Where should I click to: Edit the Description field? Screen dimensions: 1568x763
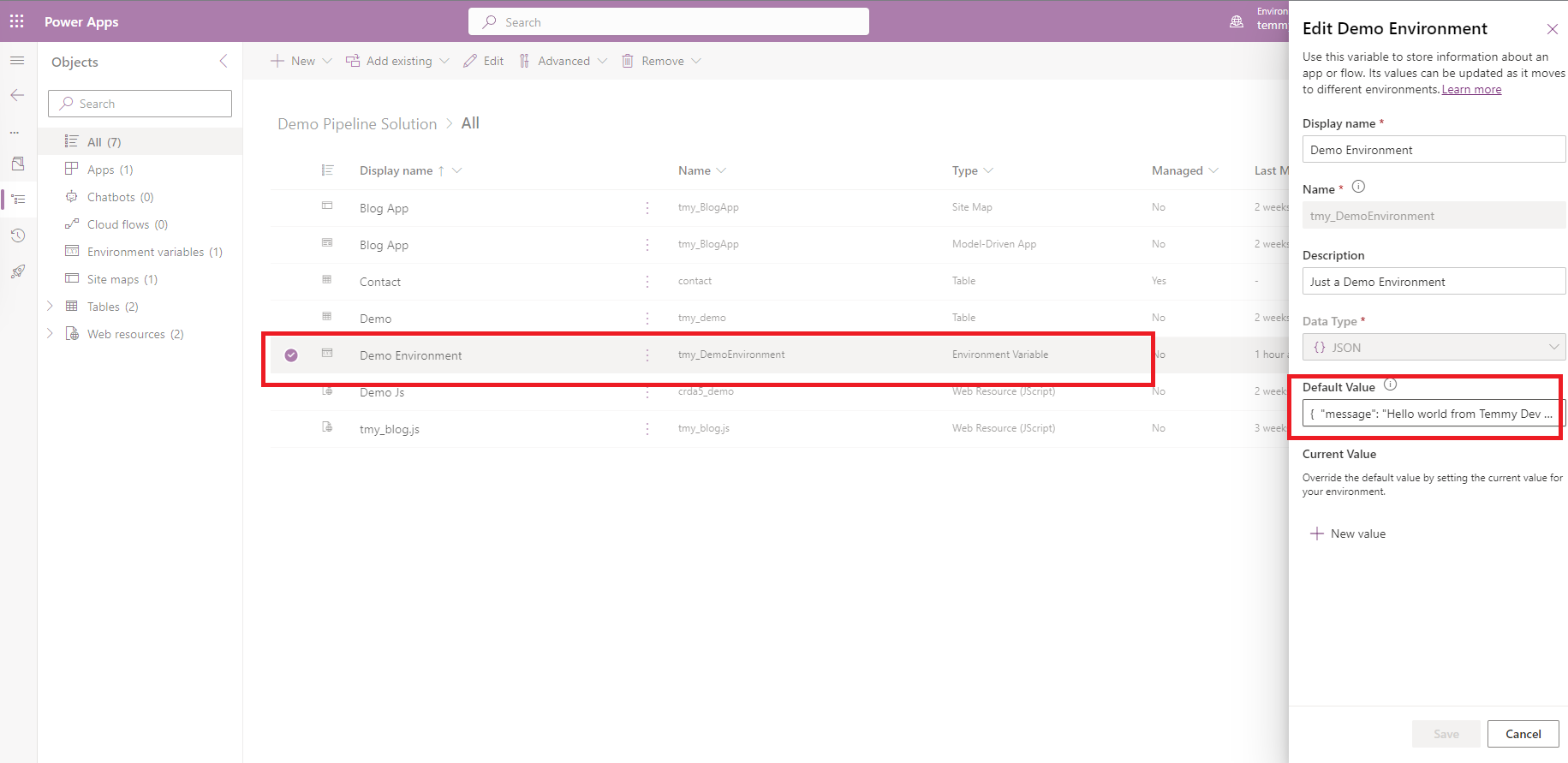click(x=1434, y=281)
